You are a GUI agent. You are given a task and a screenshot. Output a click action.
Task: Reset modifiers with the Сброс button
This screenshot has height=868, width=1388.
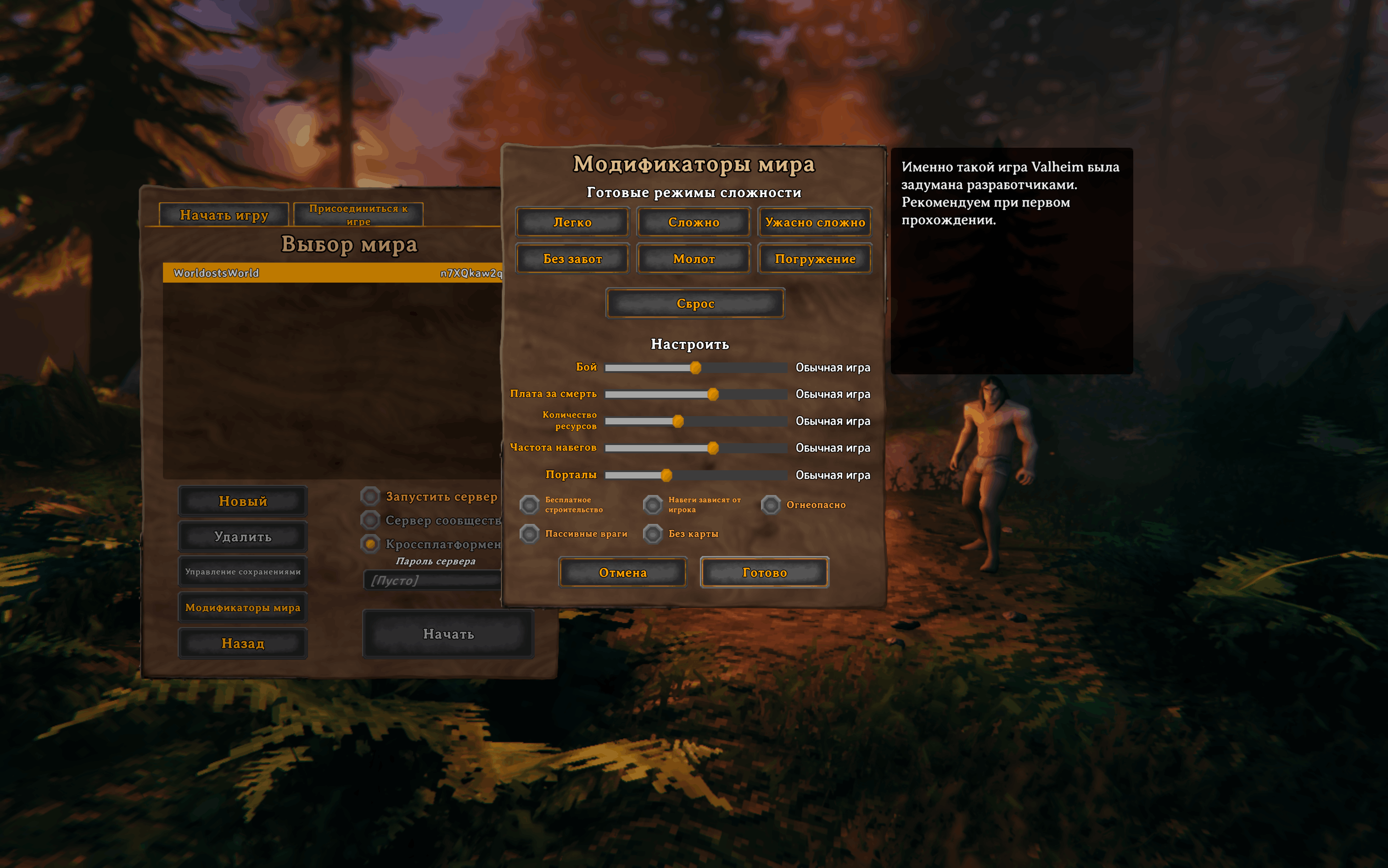695,303
